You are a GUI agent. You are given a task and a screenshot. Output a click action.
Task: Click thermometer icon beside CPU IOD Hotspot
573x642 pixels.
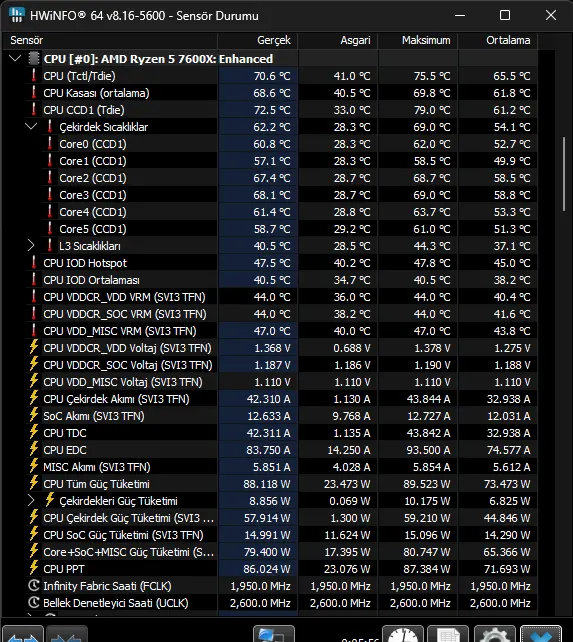pos(34,262)
